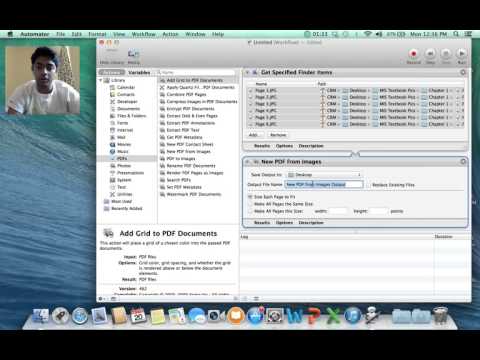Show Options of New PDF from Images

(x=284, y=223)
